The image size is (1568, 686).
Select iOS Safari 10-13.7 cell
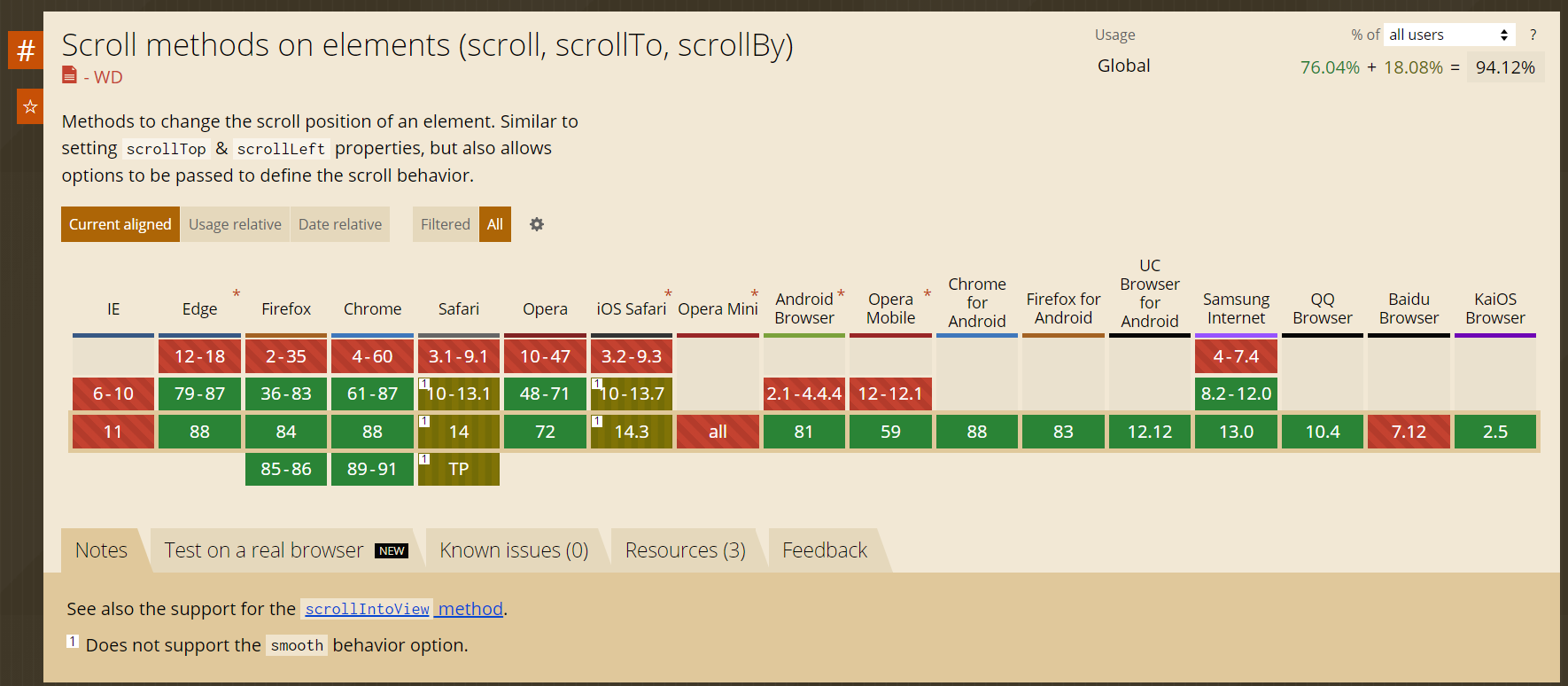(x=632, y=394)
